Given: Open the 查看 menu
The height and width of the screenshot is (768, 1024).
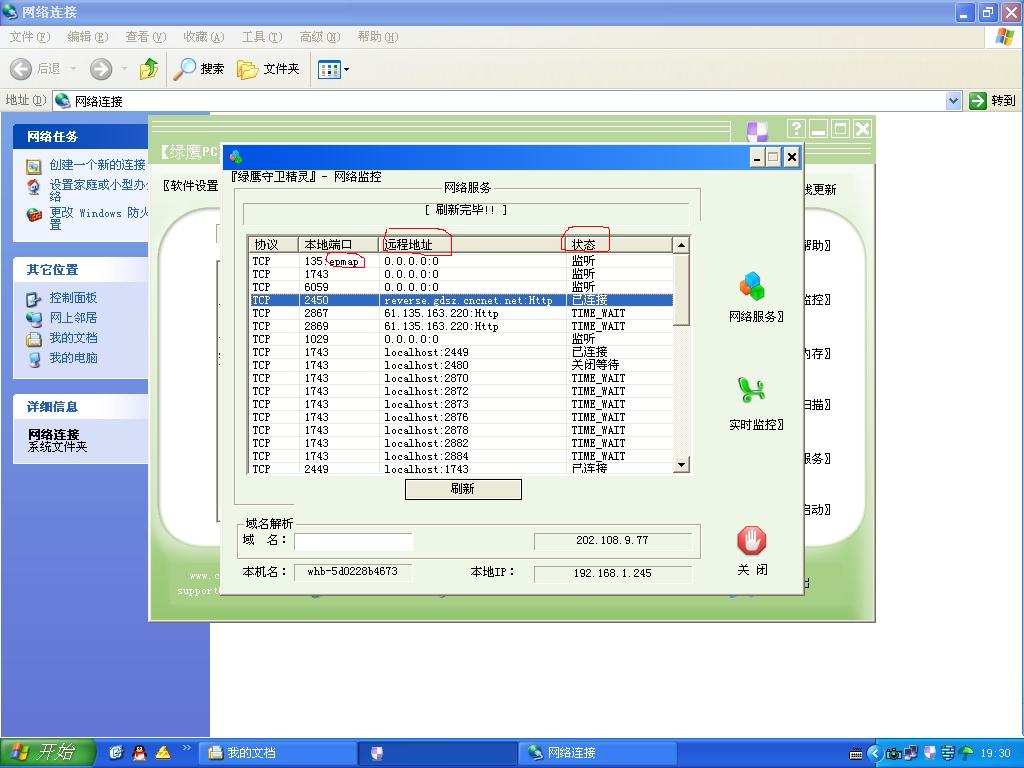Looking at the screenshot, I should pos(146,37).
